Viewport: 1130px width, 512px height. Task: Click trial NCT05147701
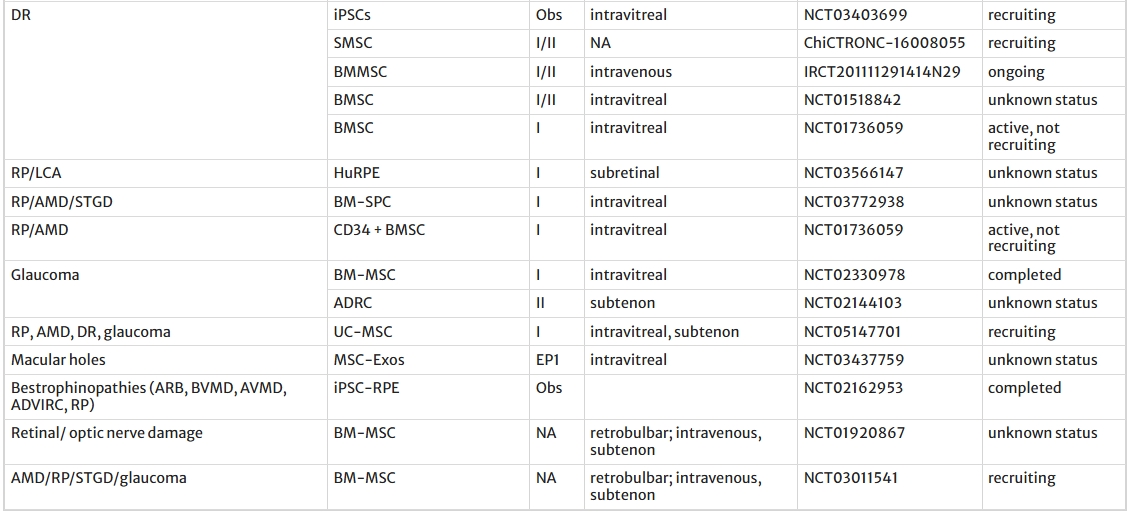pos(852,331)
